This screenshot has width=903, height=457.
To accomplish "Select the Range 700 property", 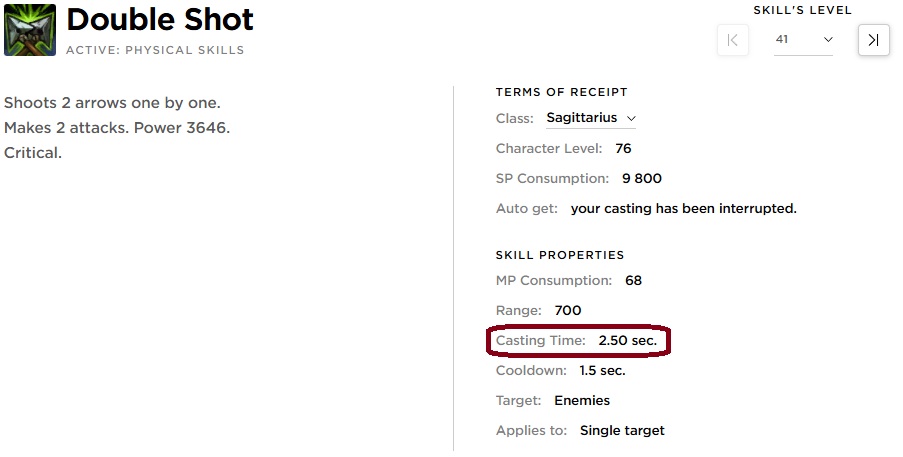I will click(x=539, y=311).
